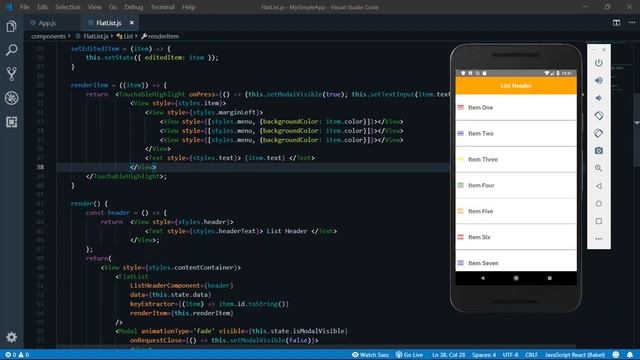This screenshot has height=360, width=640.
Task: Open the Edit menu
Action: click(42, 7)
